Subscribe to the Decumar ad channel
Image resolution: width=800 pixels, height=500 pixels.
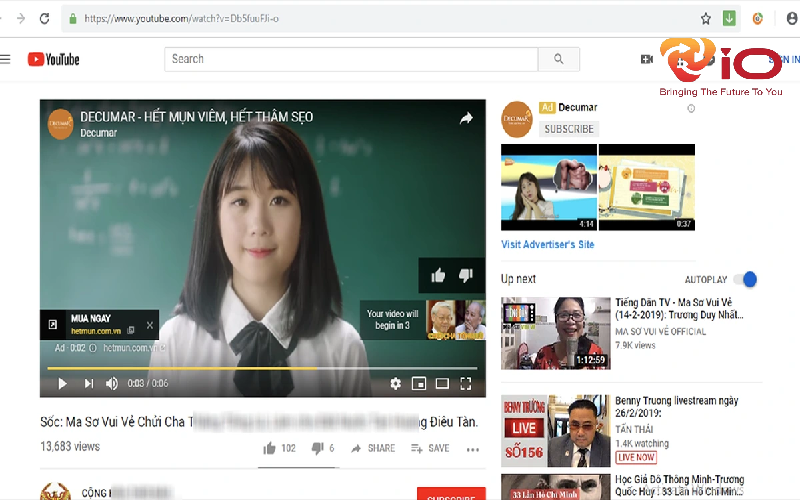[x=569, y=129]
